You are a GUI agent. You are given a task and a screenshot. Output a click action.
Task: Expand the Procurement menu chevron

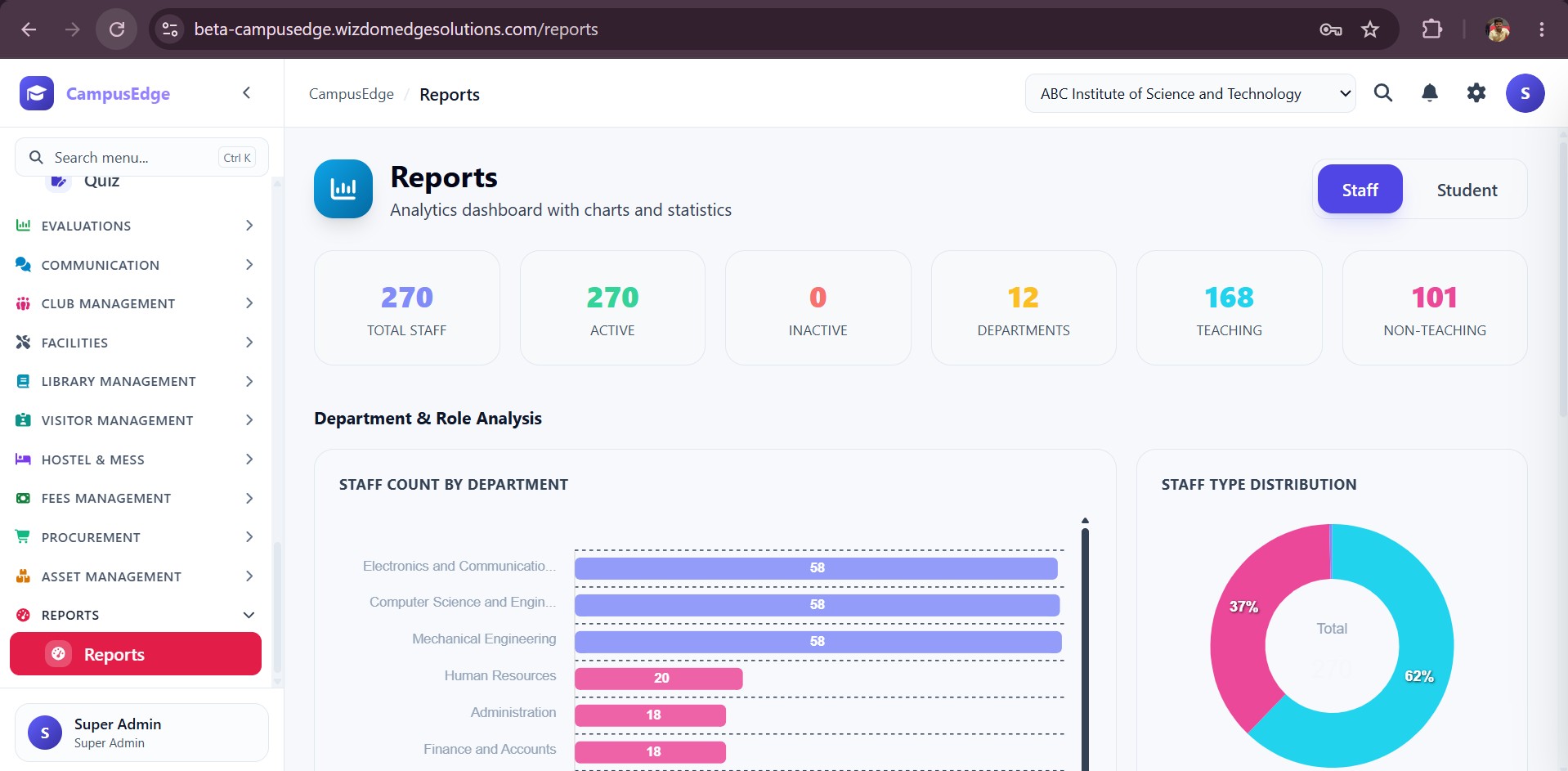click(x=249, y=536)
